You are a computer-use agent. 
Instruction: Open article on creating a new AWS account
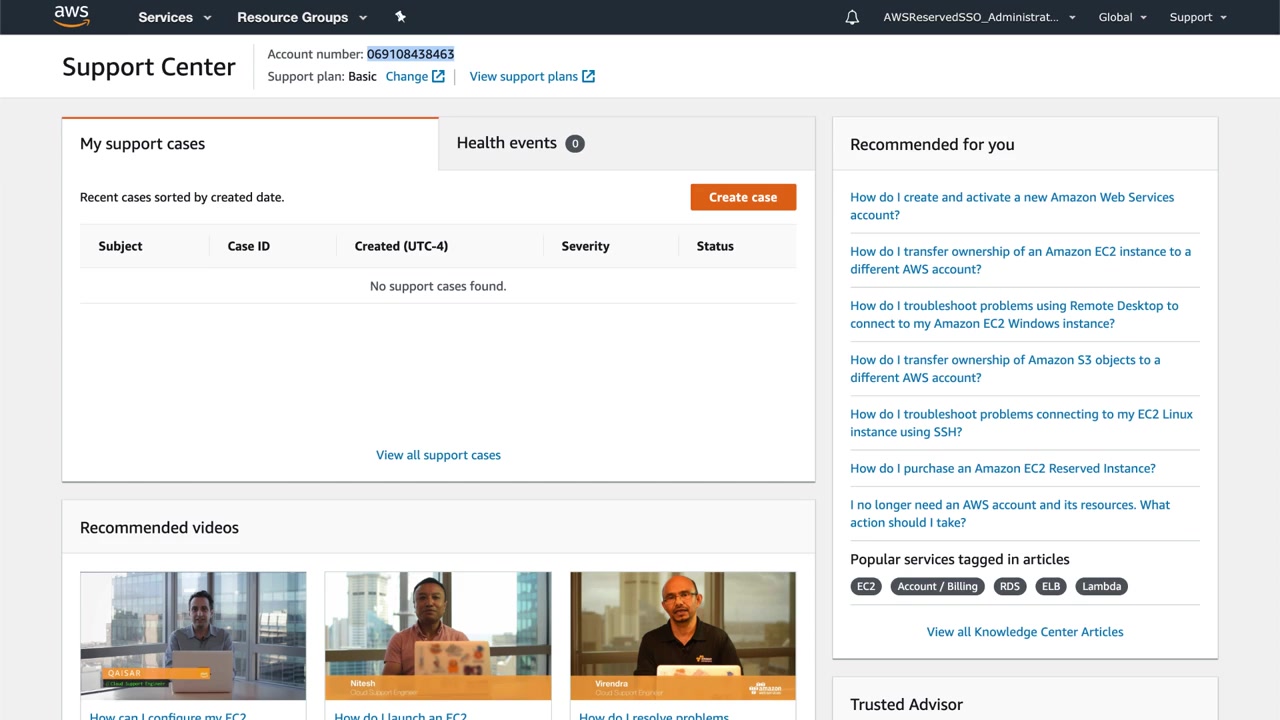(x=1012, y=206)
